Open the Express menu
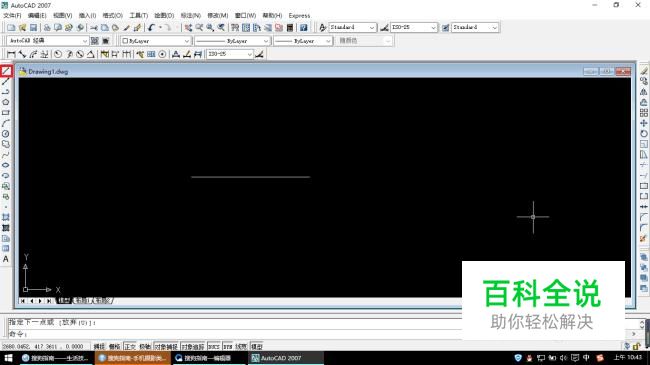The image size is (650, 365). click(299, 15)
